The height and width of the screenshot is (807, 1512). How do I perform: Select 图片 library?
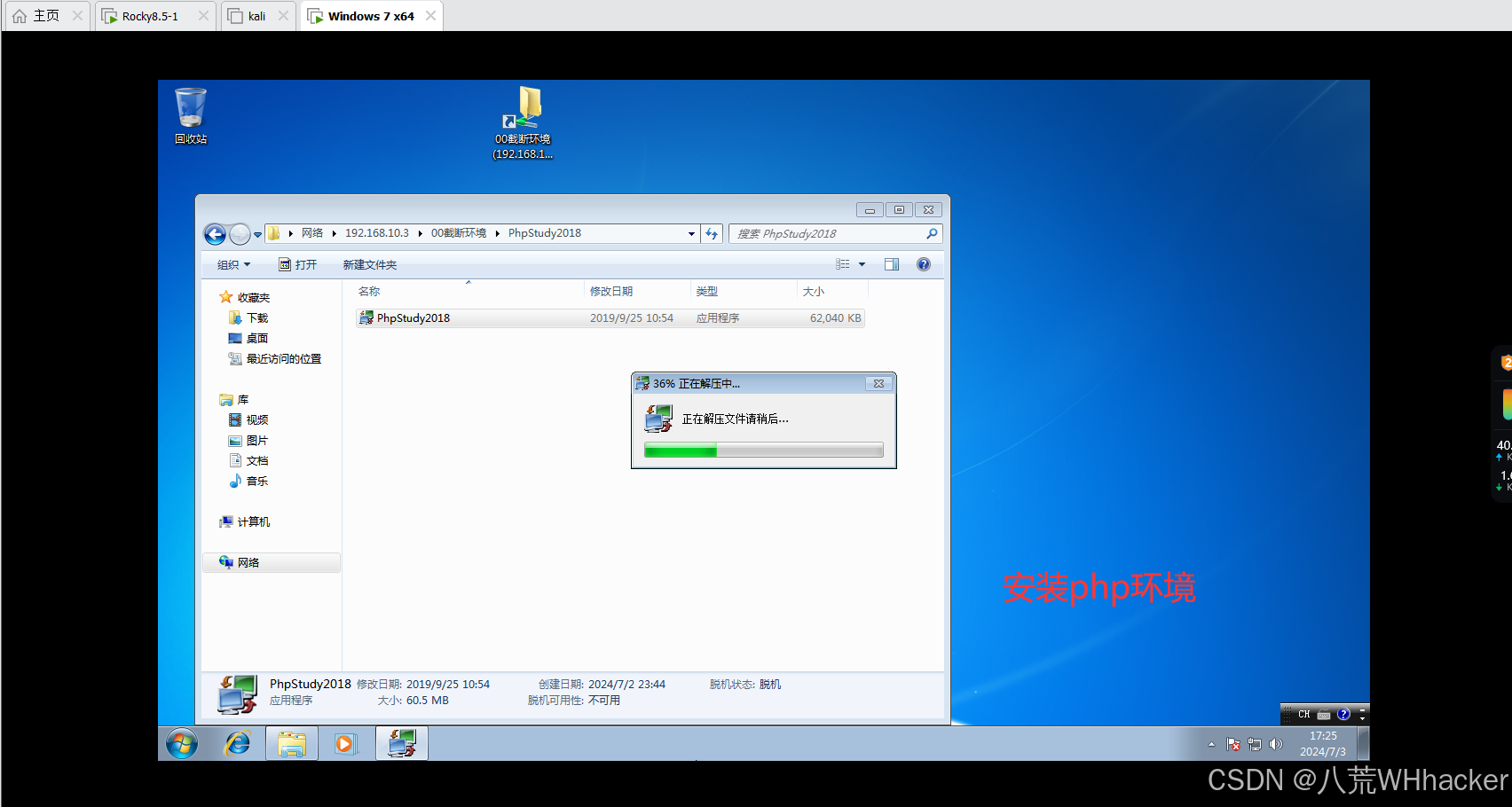point(248,441)
